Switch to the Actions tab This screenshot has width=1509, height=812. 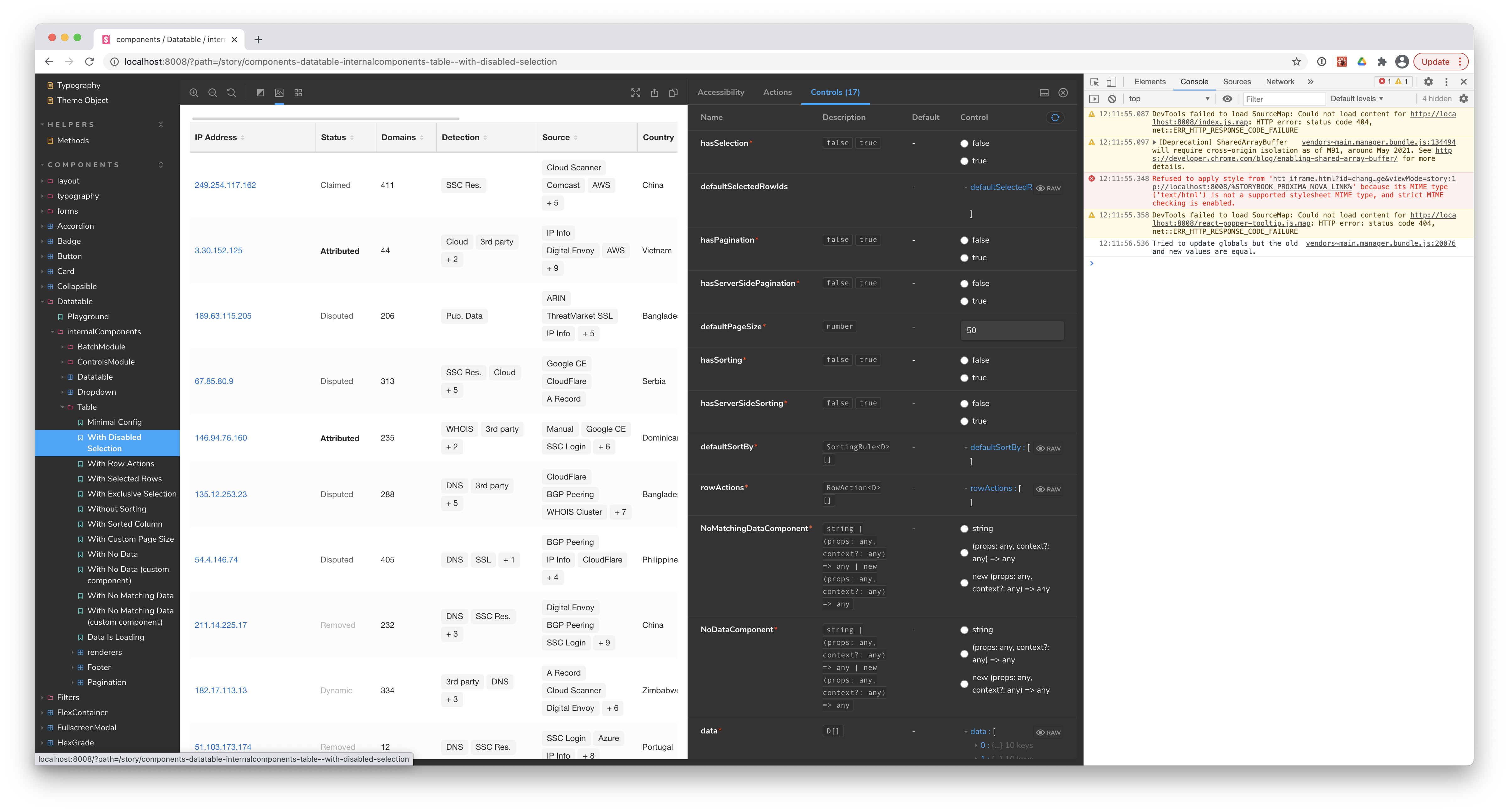pyautogui.click(x=777, y=92)
